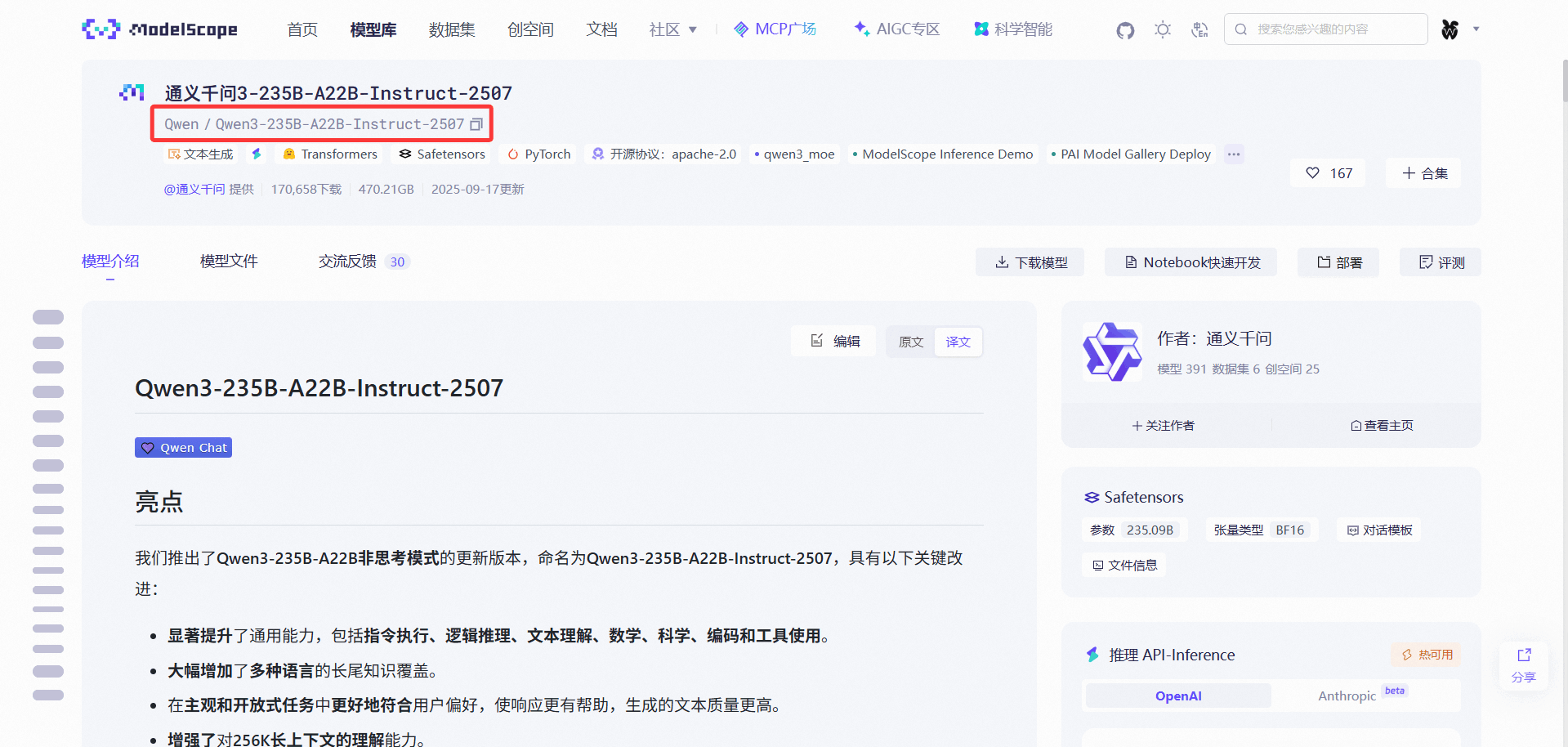Click the 开源协议: apache-2.0 license tag
The width and height of the screenshot is (1568, 747).
(x=664, y=154)
